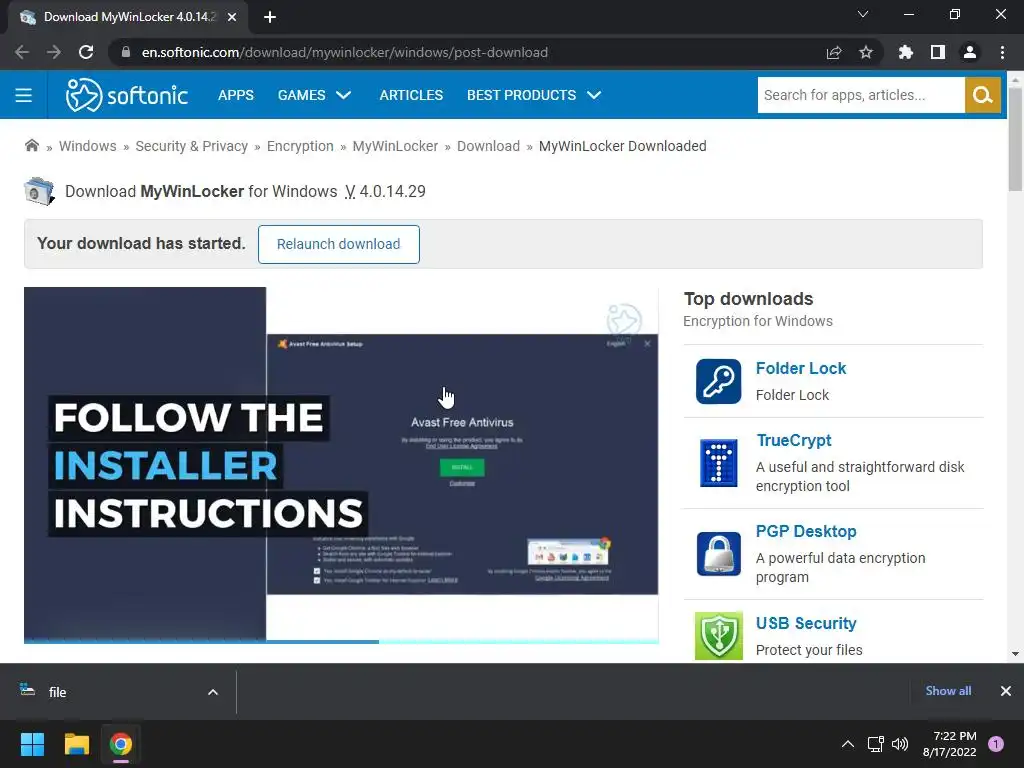Open the volume control in system tray
The image size is (1024, 768).
click(x=900, y=744)
